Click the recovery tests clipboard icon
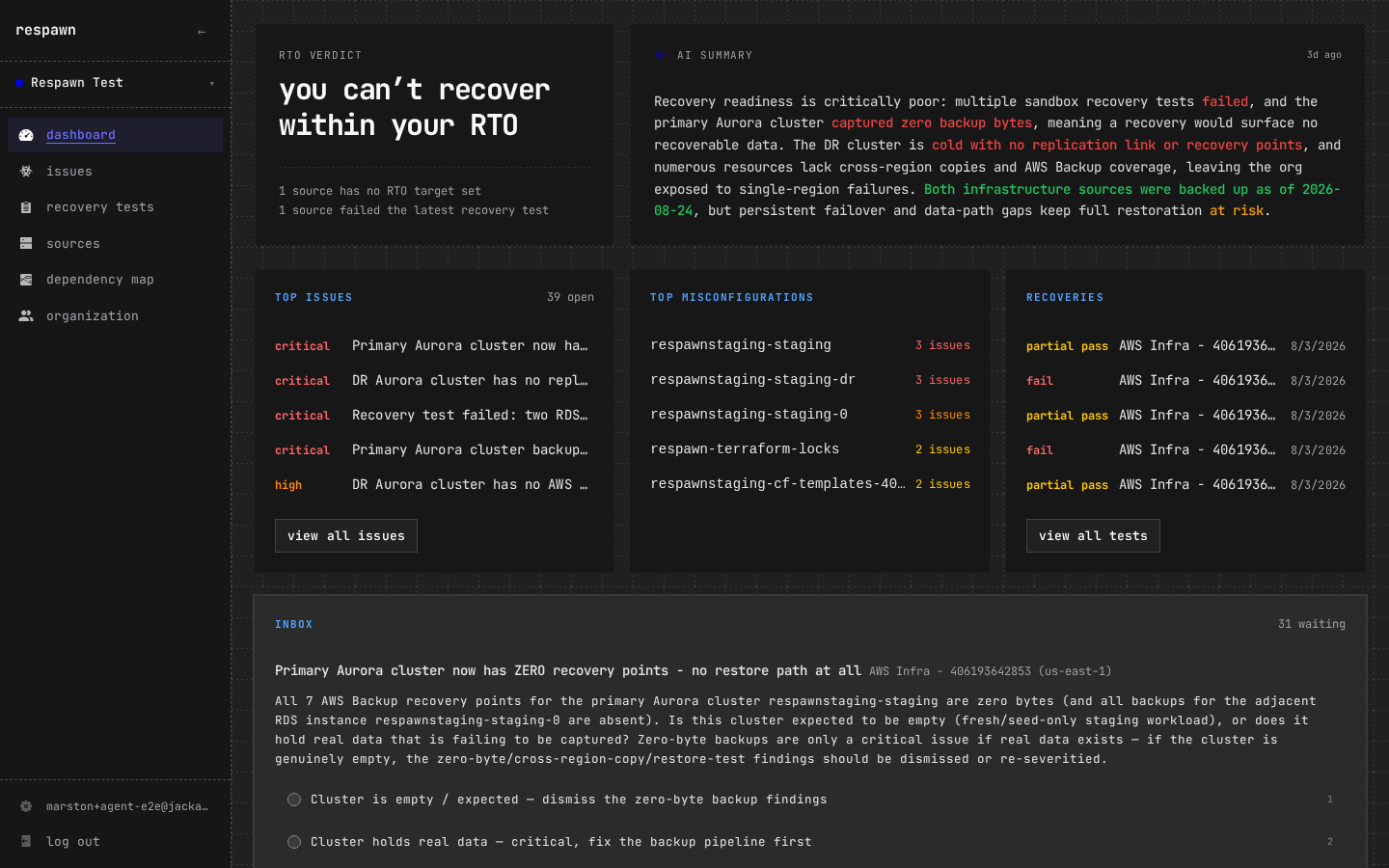Screen dimensions: 1389x868 26,207
